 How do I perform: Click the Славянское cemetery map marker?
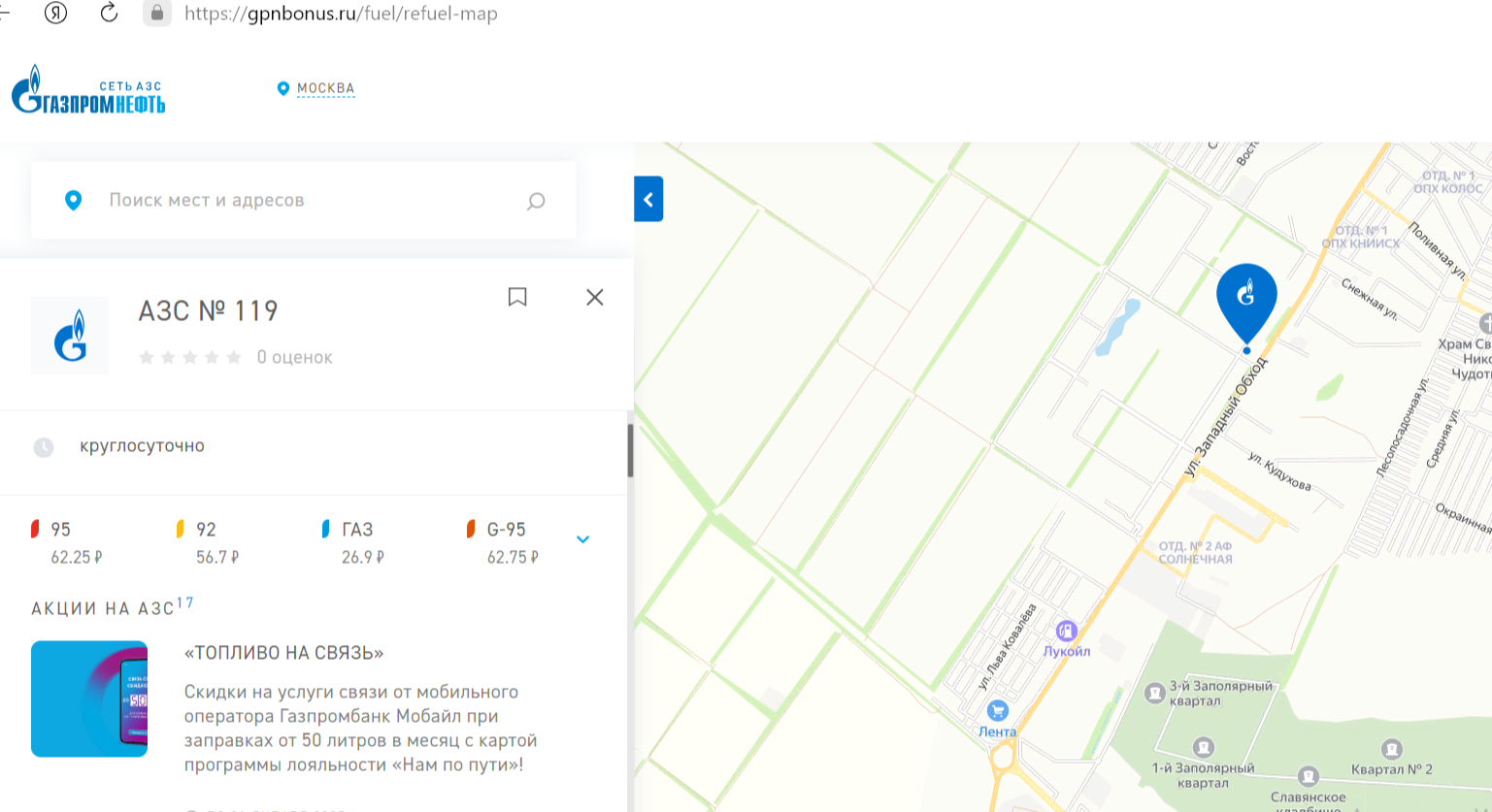(1309, 776)
